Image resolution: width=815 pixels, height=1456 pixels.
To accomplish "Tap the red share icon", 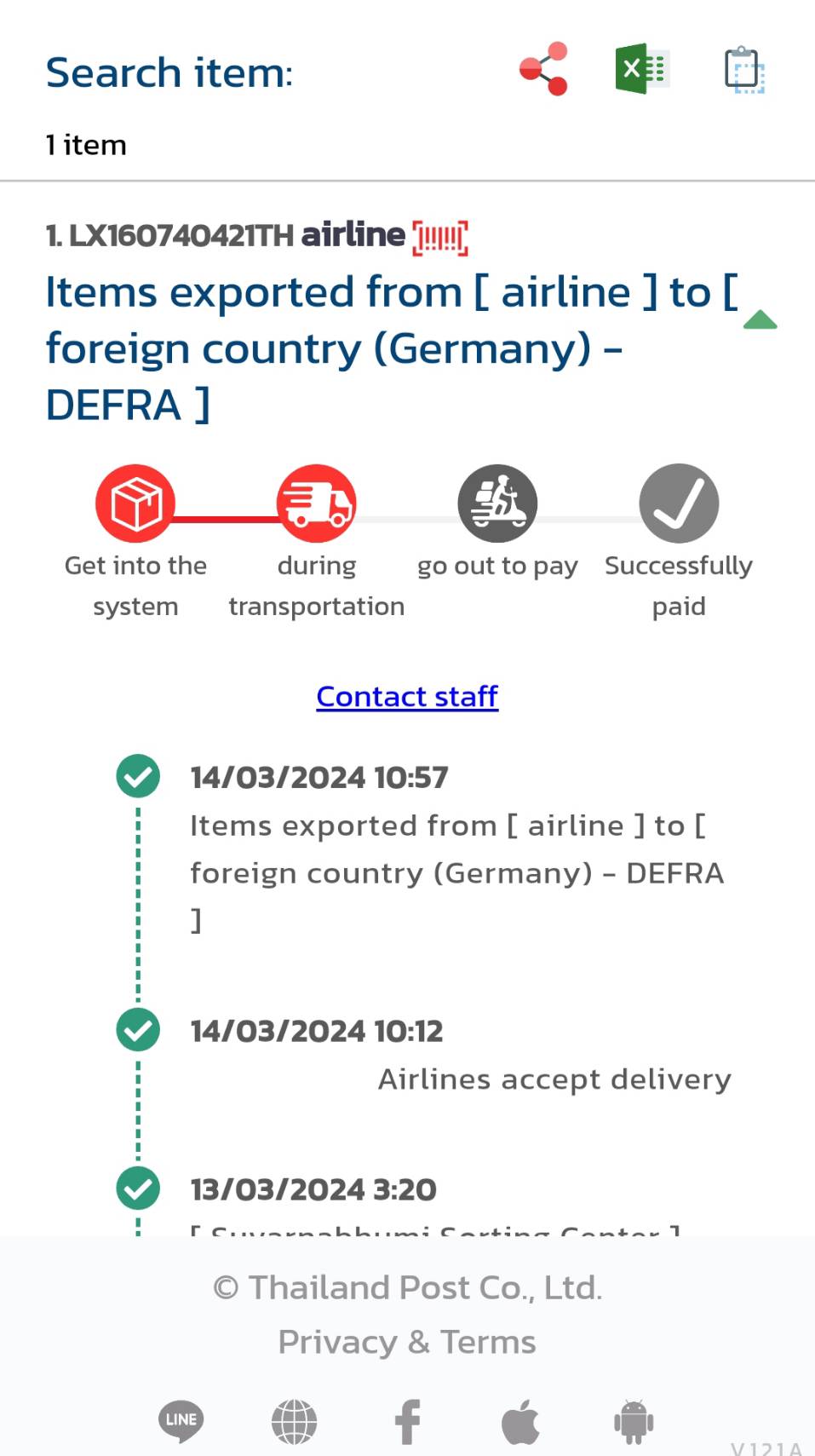I will point(543,69).
